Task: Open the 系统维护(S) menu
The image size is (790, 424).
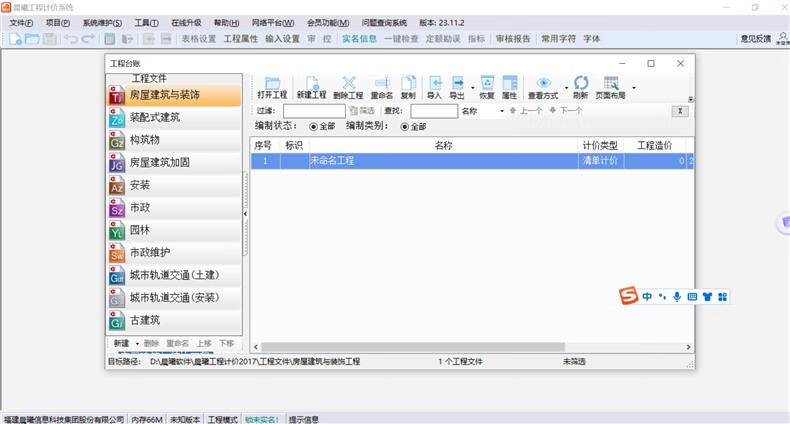Action: coord(102,22)
